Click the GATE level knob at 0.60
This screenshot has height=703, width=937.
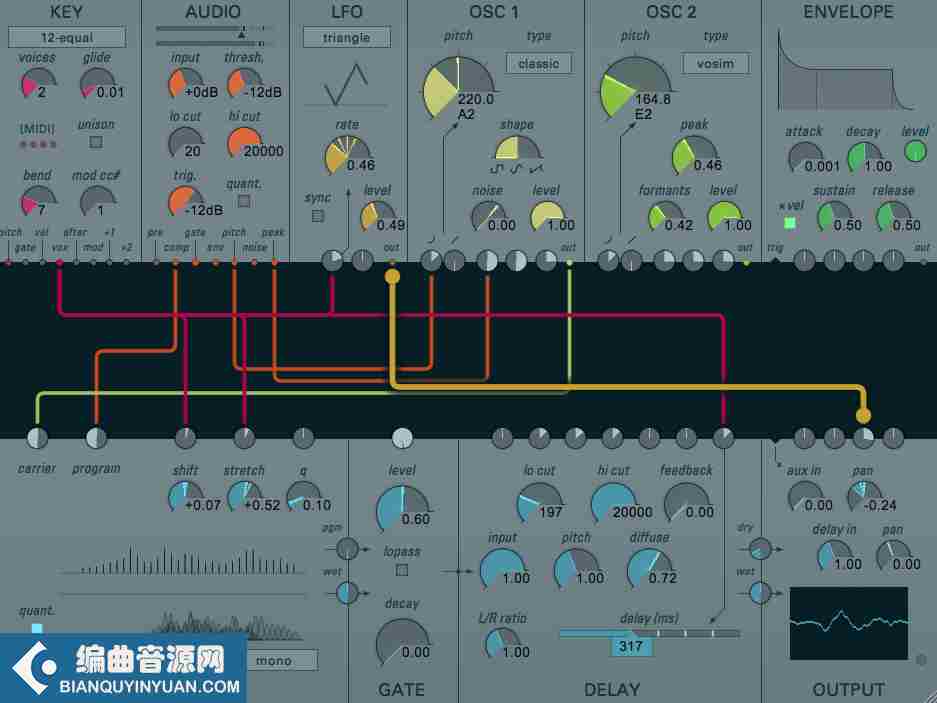coord(402,508)
